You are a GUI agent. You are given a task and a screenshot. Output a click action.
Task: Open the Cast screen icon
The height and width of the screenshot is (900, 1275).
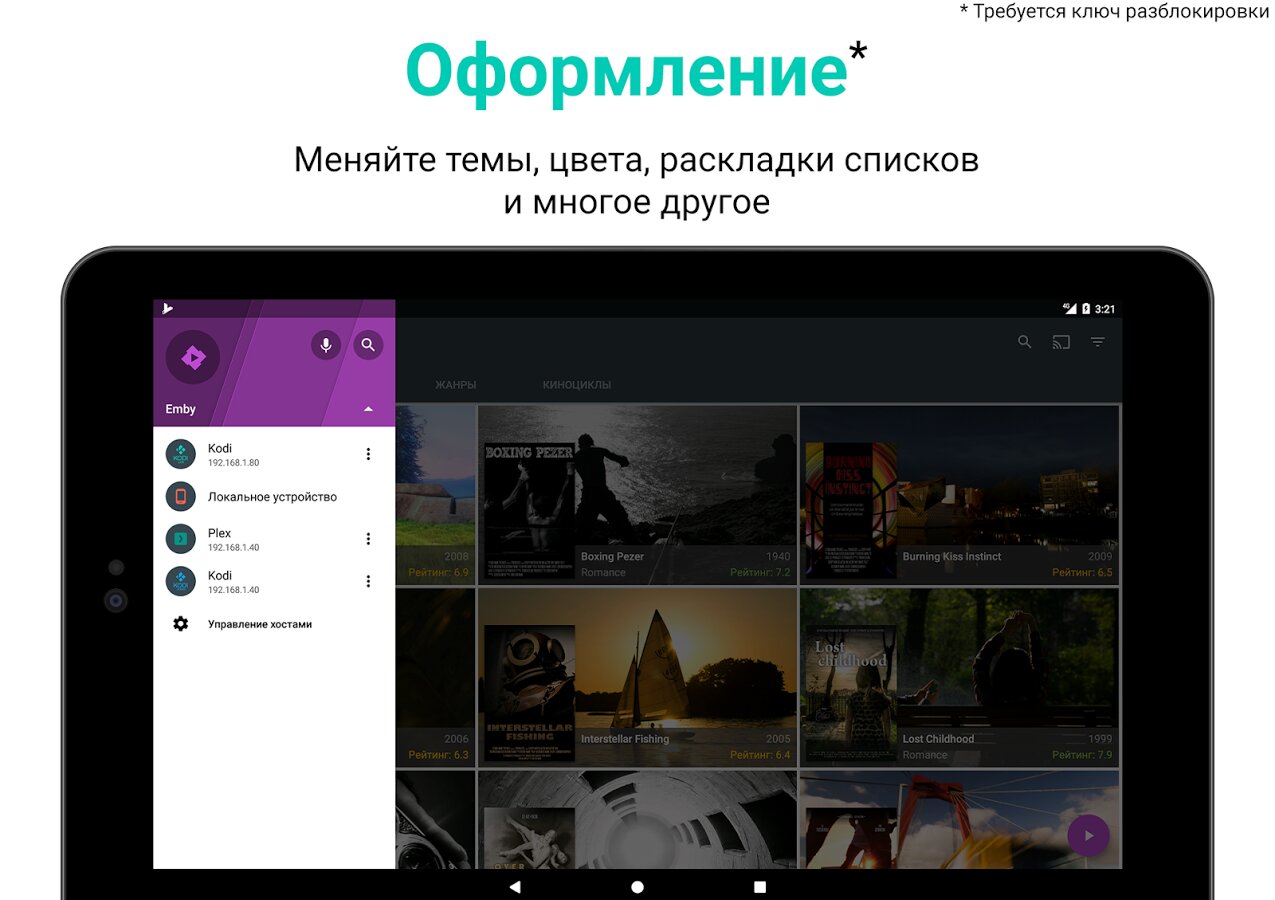coord(1061,342)
